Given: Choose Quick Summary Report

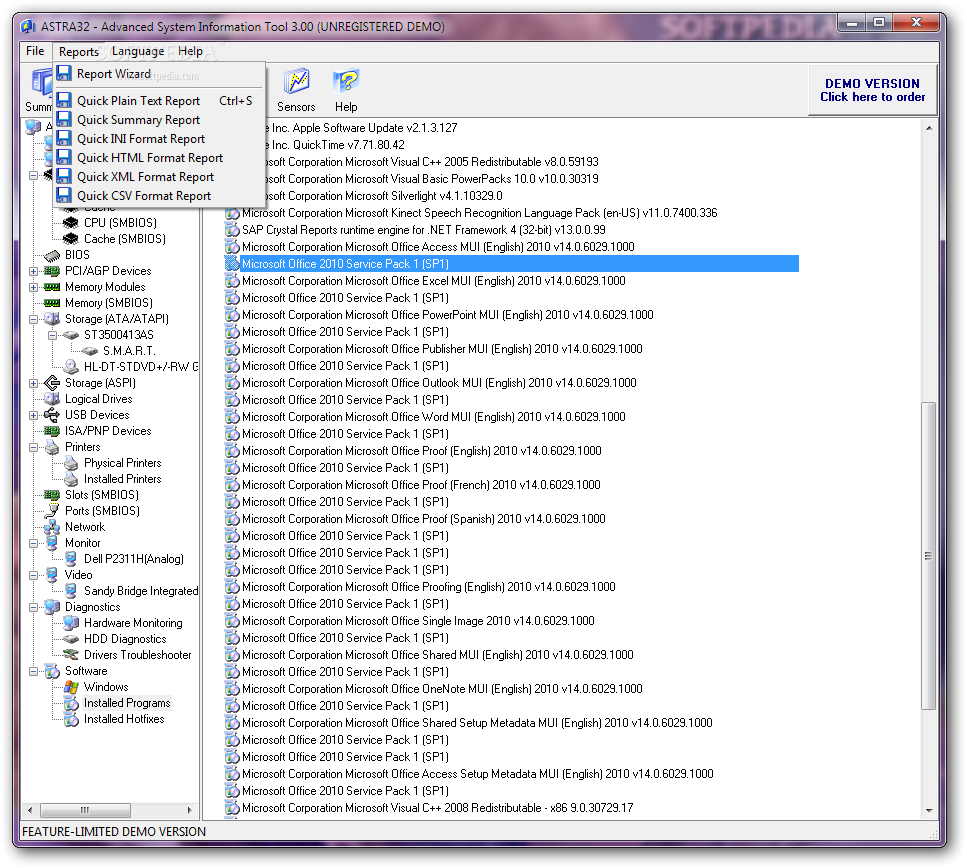Looking at the screenshot, I should point(159,120).
